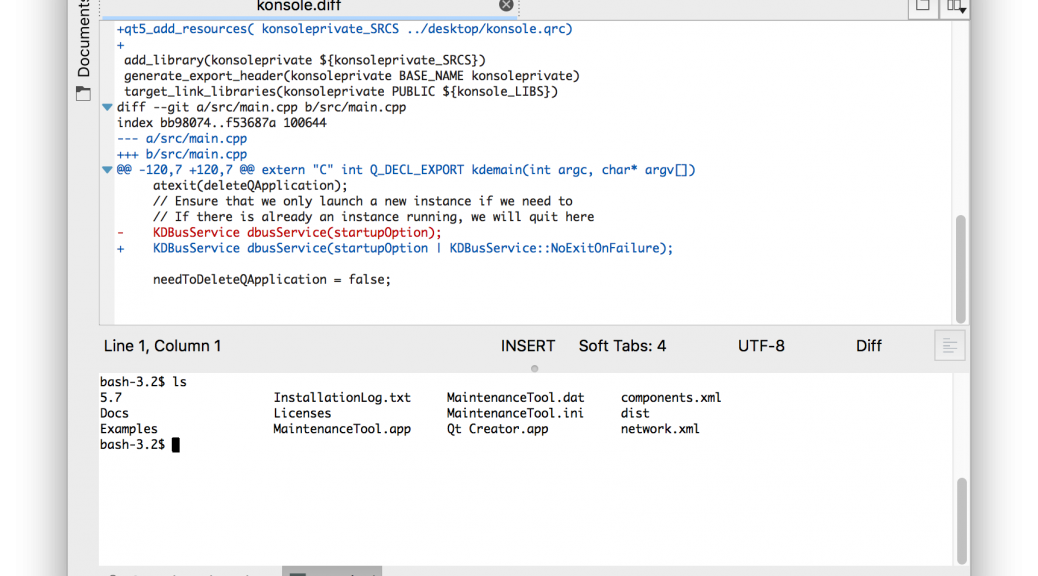The image size is (1038, 576).
Task: Collapse the 'diff --git a/src/main.cpp' fold triangle
Action: 107,107
